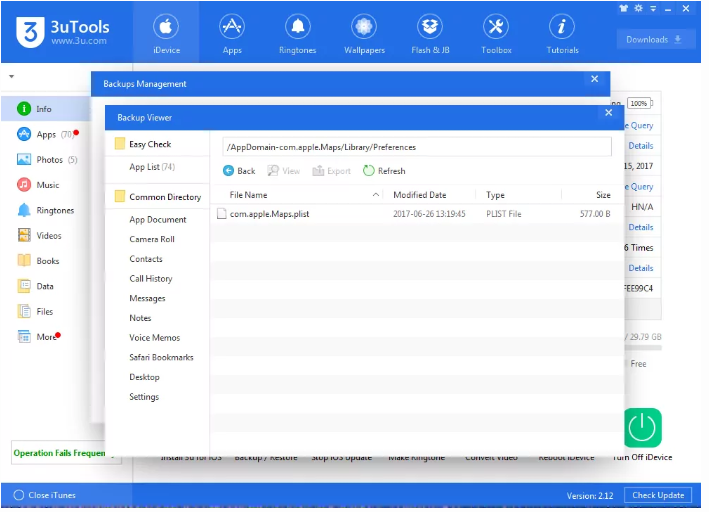Image resolution: width=709 pixels, height=512 pixels.
Task: Open the iDevice tab
Action: tap(166, 34)
